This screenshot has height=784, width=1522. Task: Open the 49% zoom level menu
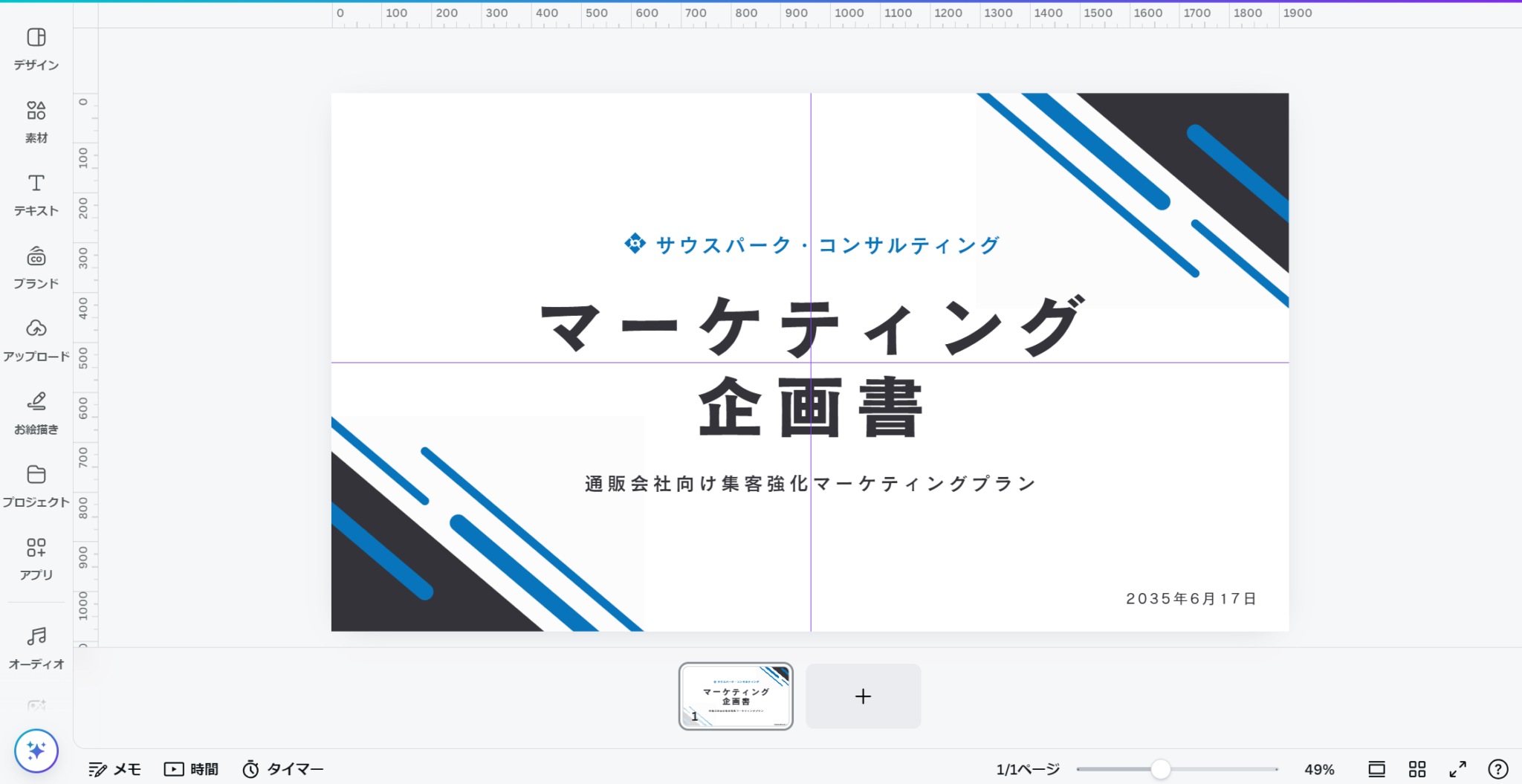1319,769
